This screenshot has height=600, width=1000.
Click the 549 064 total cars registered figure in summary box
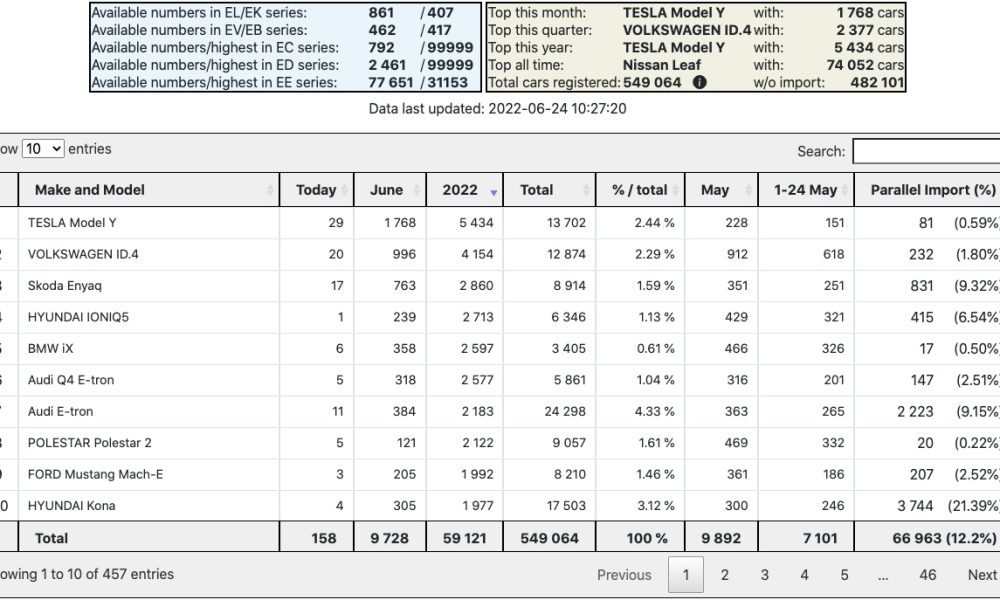pyautogui.click(x=652, y=82)
